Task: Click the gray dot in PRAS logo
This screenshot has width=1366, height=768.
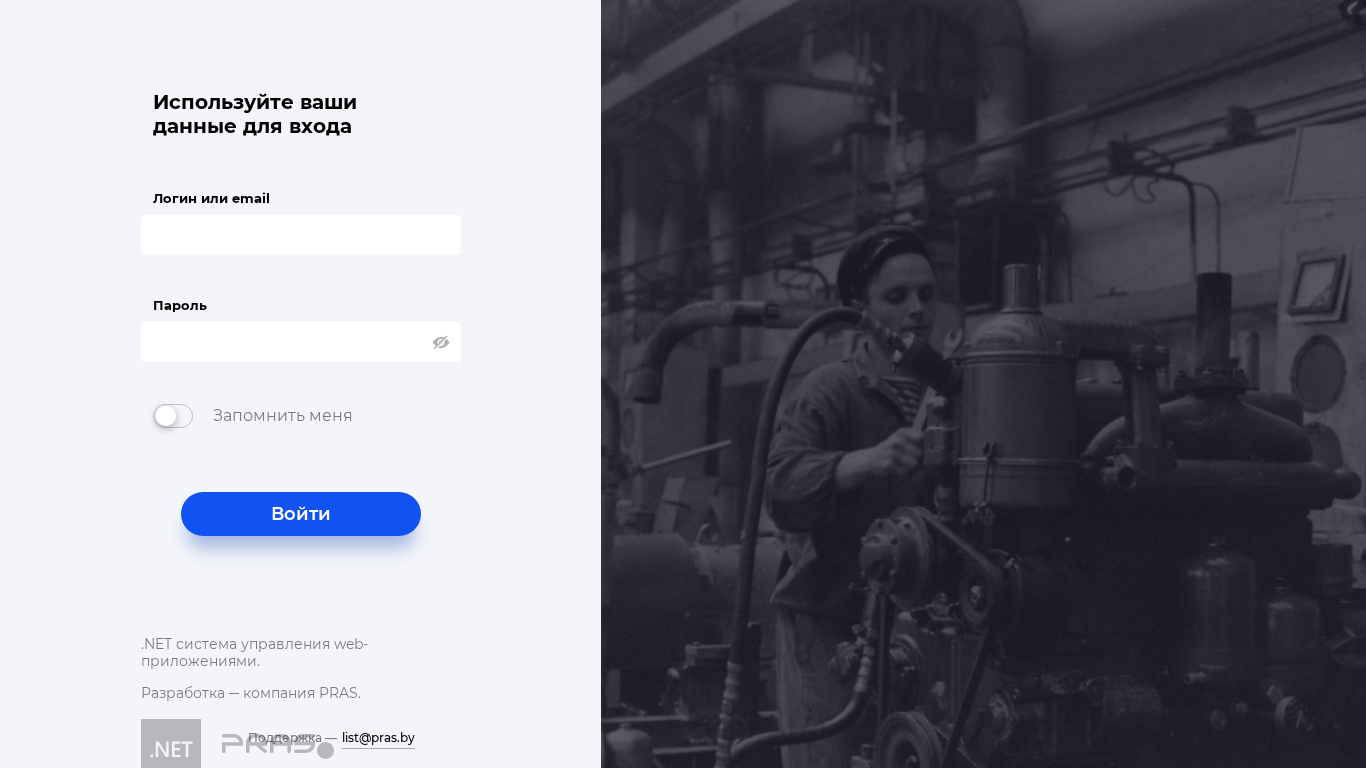Action: pyautogui.click(x=325, y=750)
